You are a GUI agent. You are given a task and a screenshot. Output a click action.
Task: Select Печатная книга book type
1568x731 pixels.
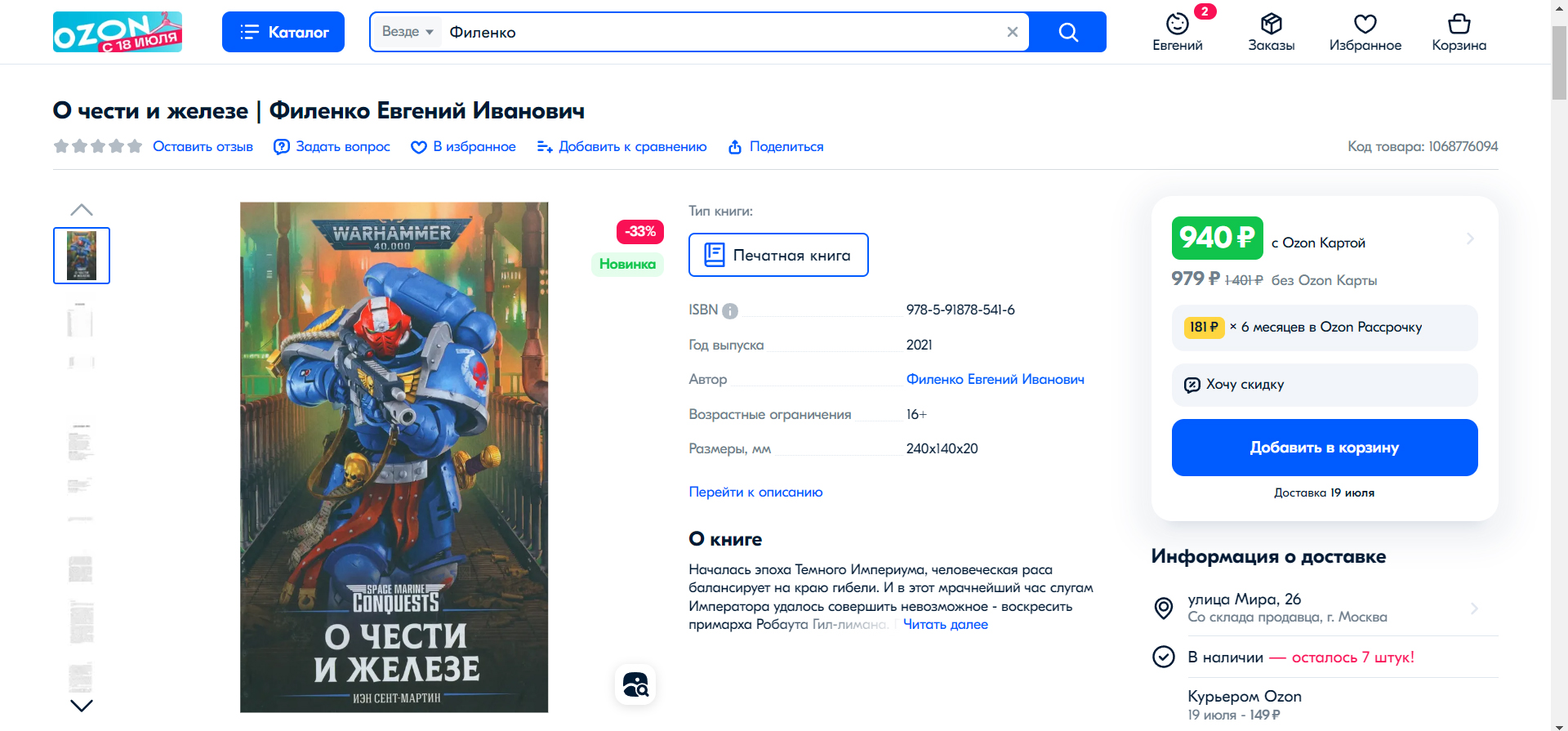click(778, 255)
